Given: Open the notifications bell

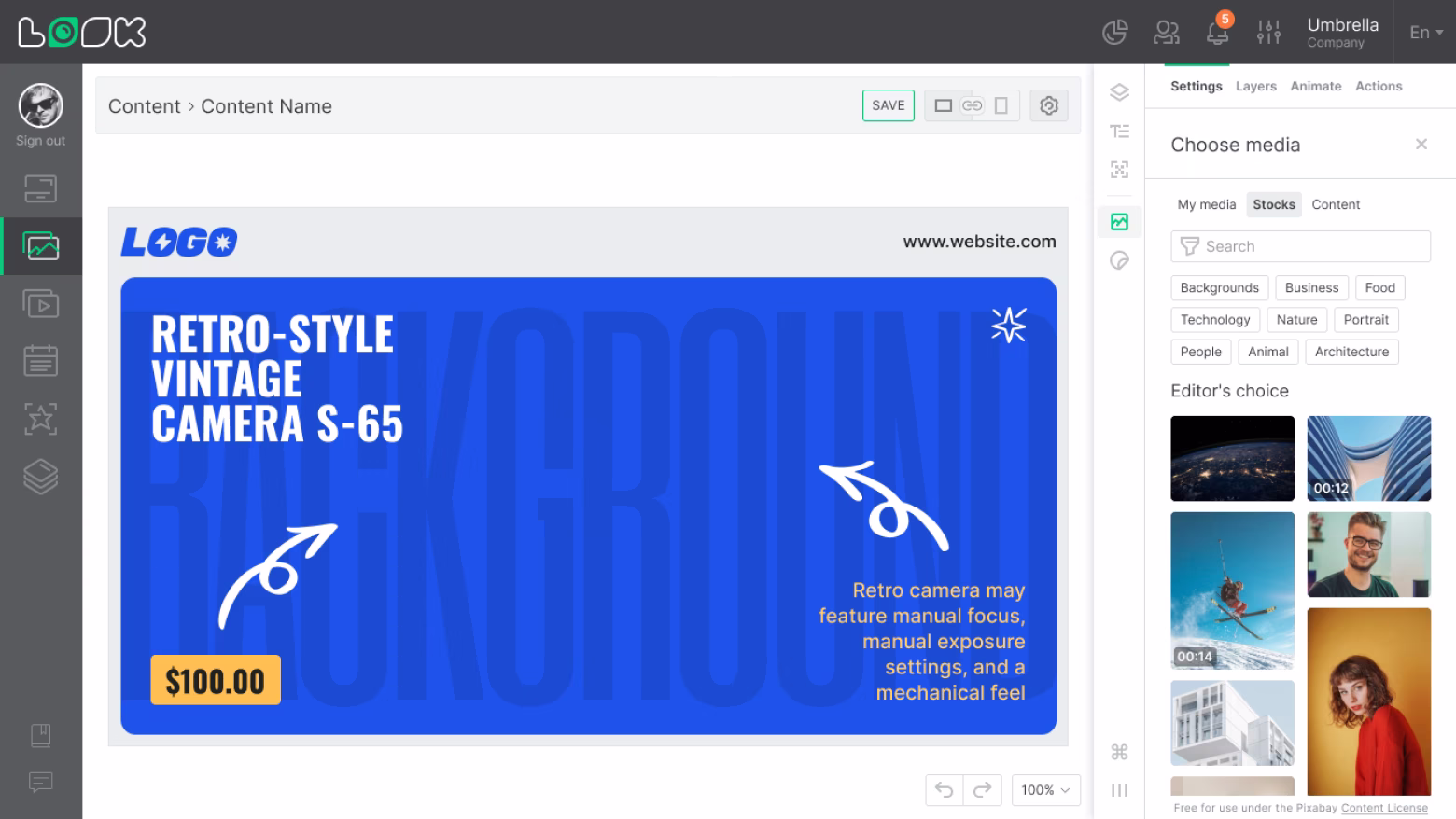Looking at the screenshot, I should pos(1218,33).
